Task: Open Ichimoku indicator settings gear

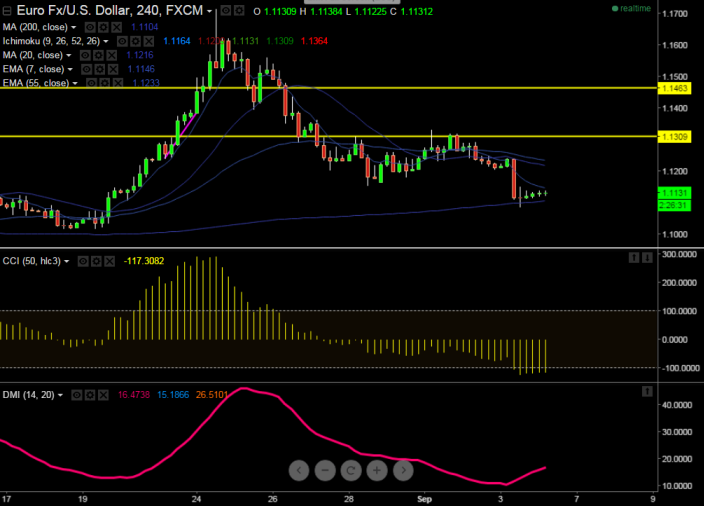Action: click(x=135, y=41)
